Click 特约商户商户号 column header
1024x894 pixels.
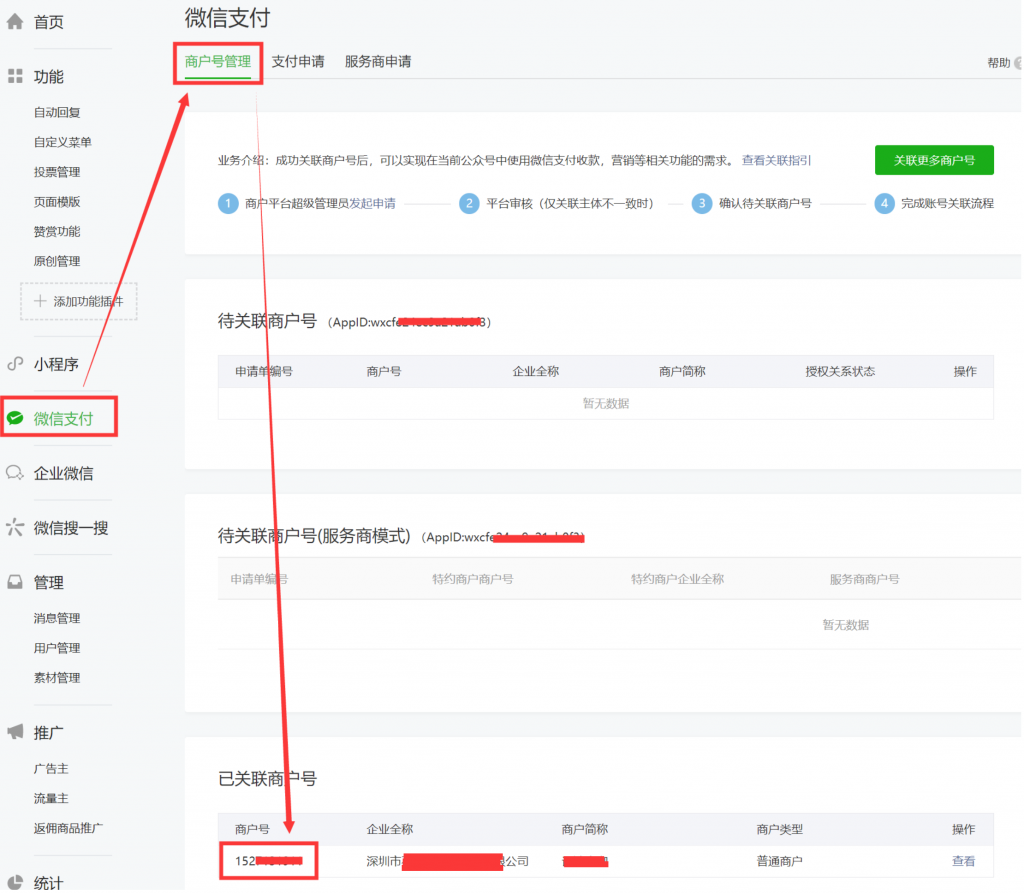472,579
